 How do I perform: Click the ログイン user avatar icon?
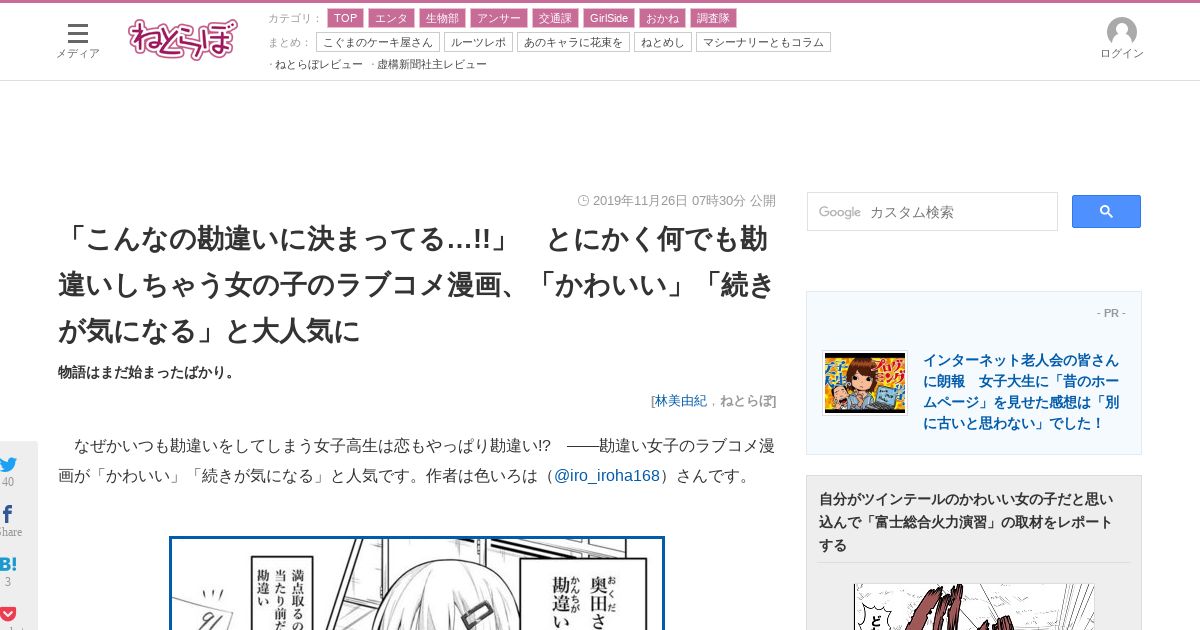[1122, 32]
